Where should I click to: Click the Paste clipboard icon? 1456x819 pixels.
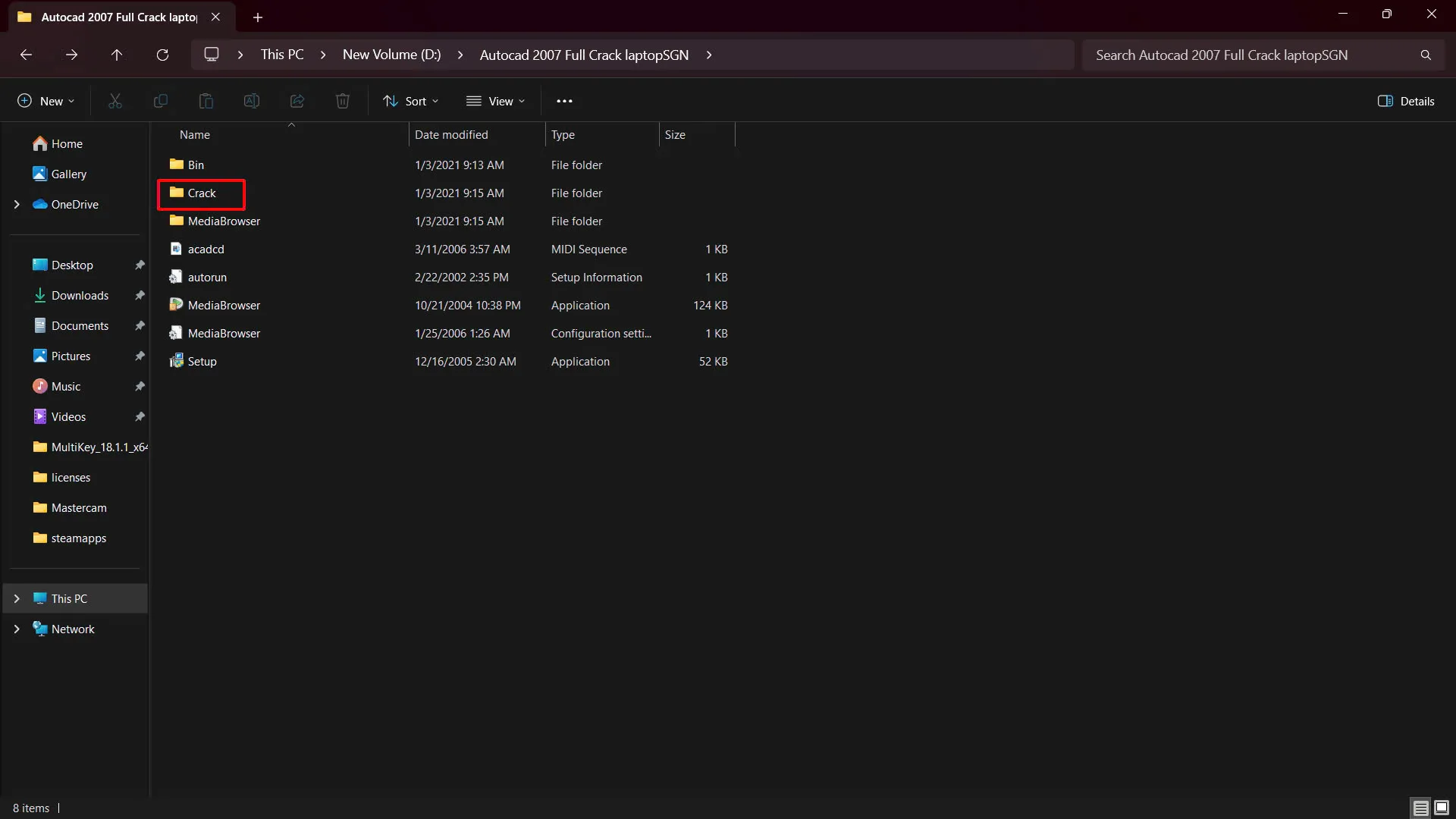(x=206, y=101)
